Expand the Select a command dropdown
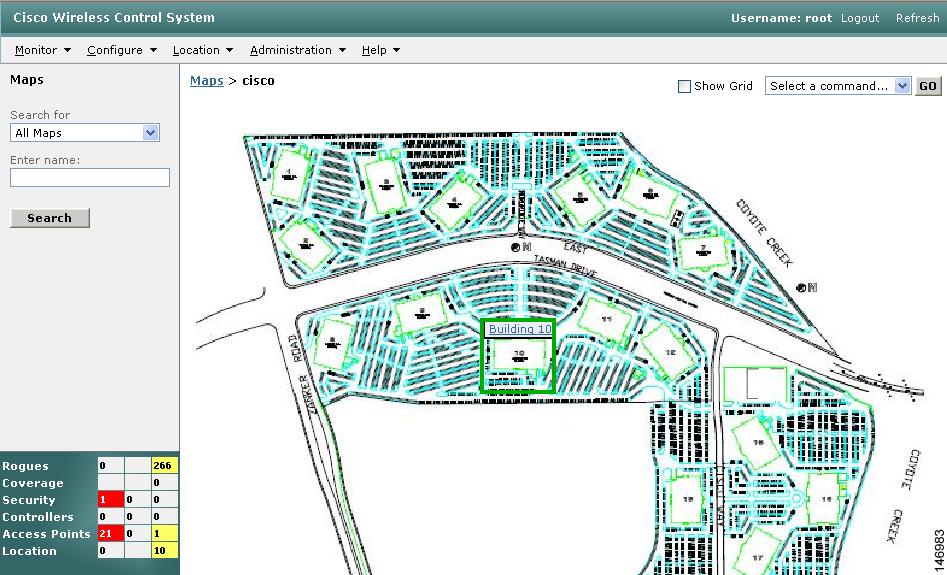Viewport: 947px width, 575px height. click(838, 86)
